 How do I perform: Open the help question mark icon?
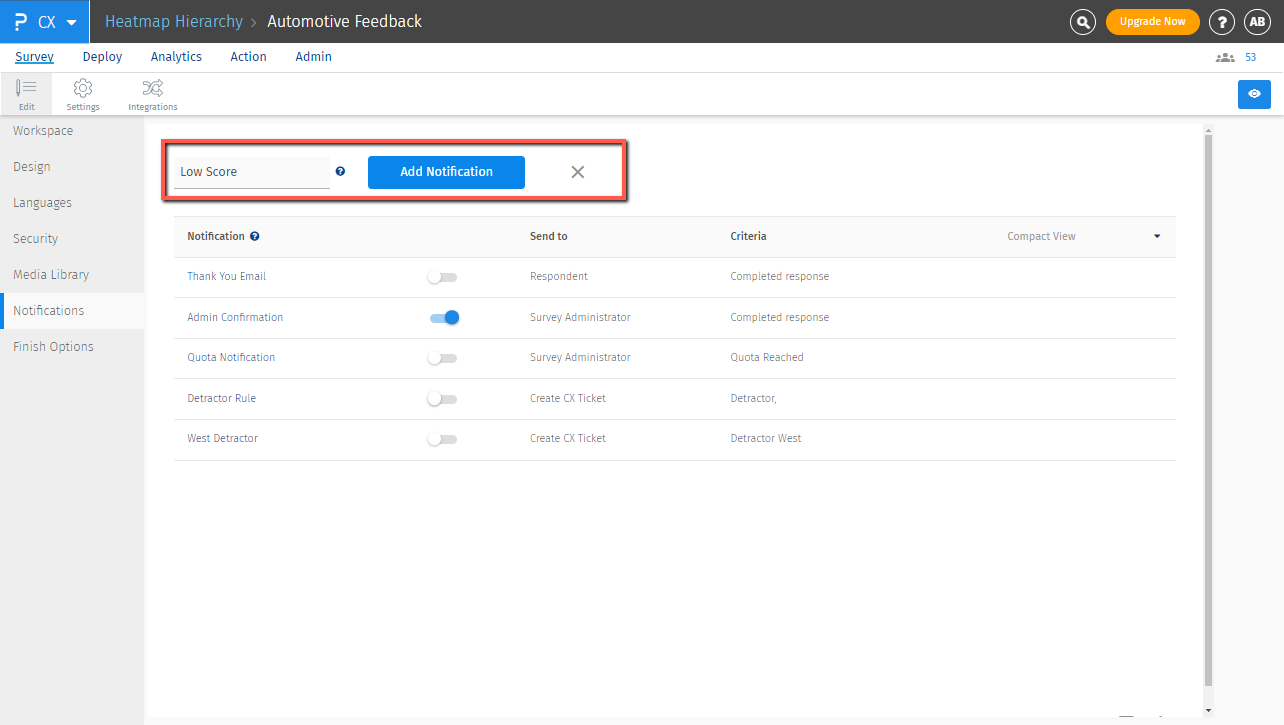coord(1221,22)
